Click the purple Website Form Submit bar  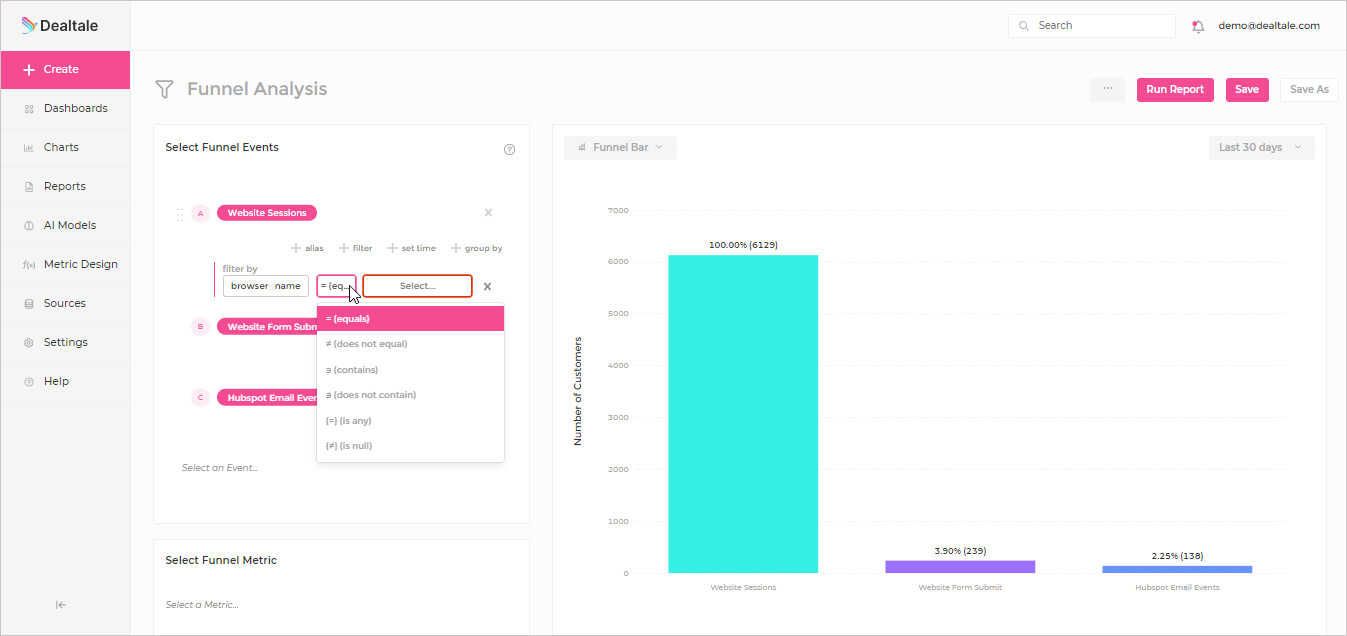960,567
